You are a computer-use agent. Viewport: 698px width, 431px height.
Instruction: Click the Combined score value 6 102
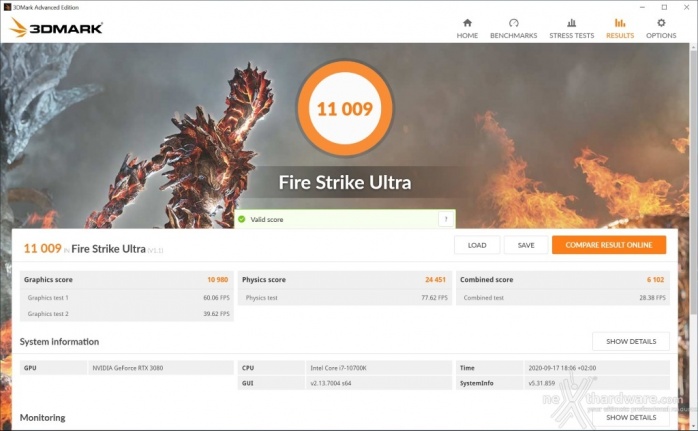[655, 280]
